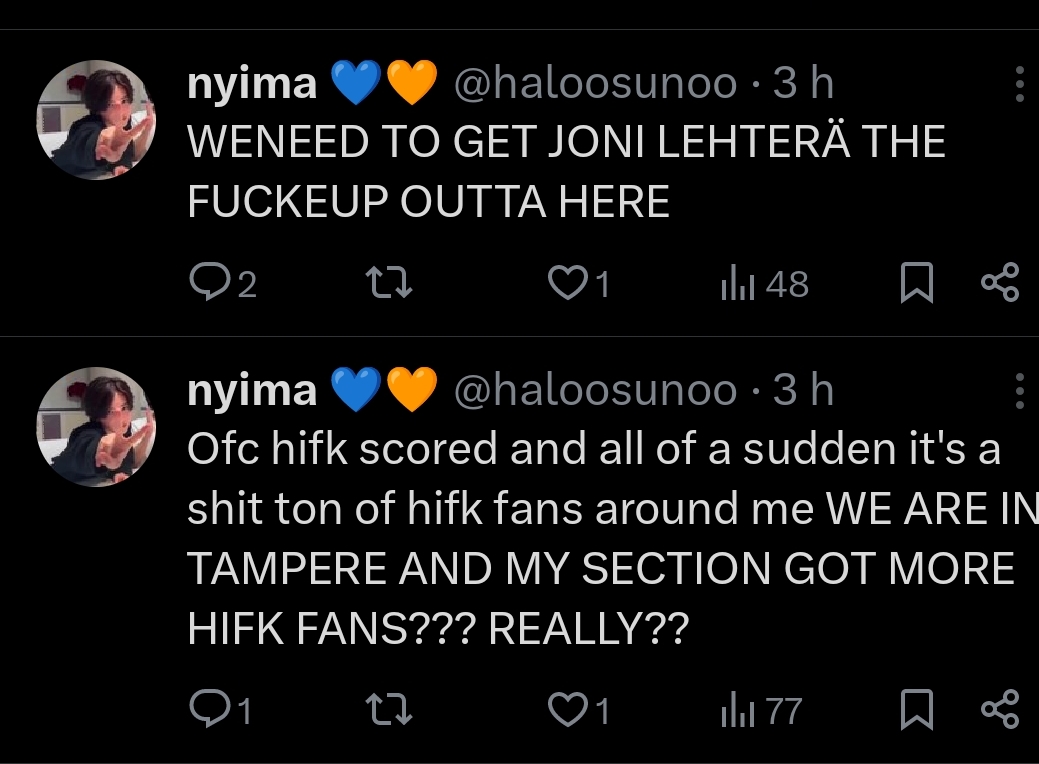Open nyima's avatar on second tweet

(x=97, y=427)
